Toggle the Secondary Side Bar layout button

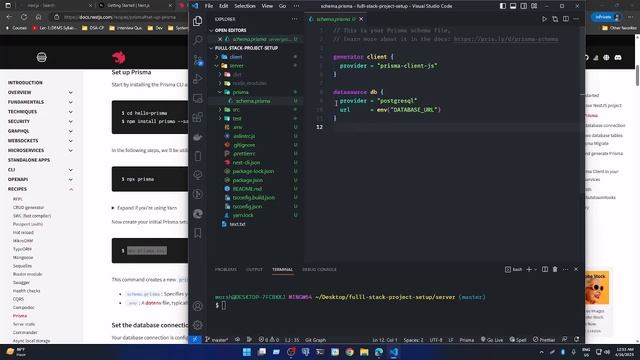point(524,6)
